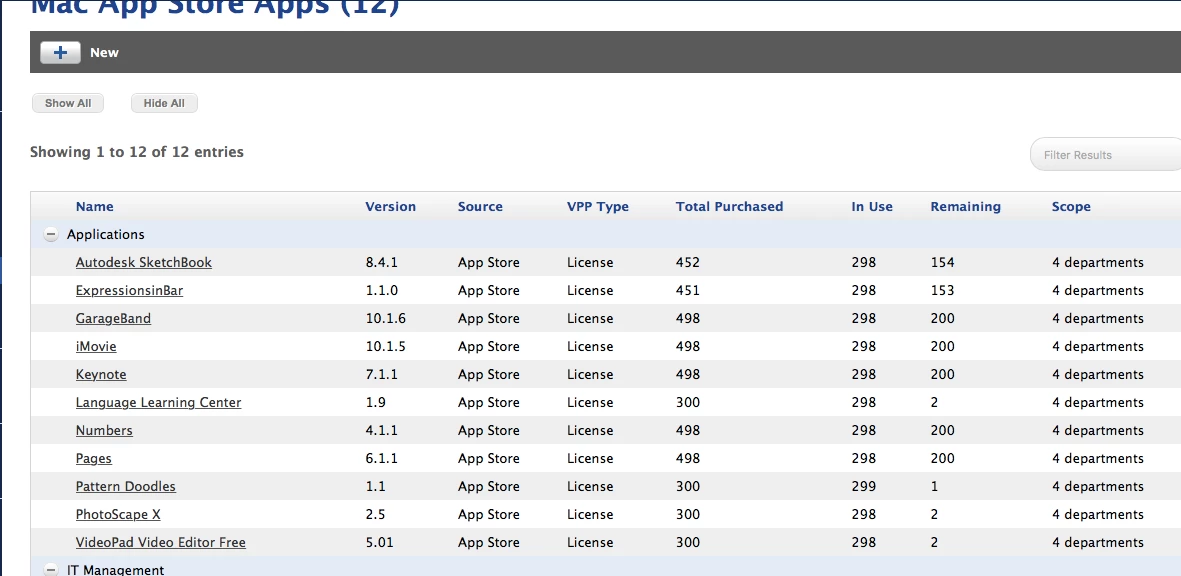Click total purchased 451 cell
Screen dimensions: 1181x576
pos(688,291)
